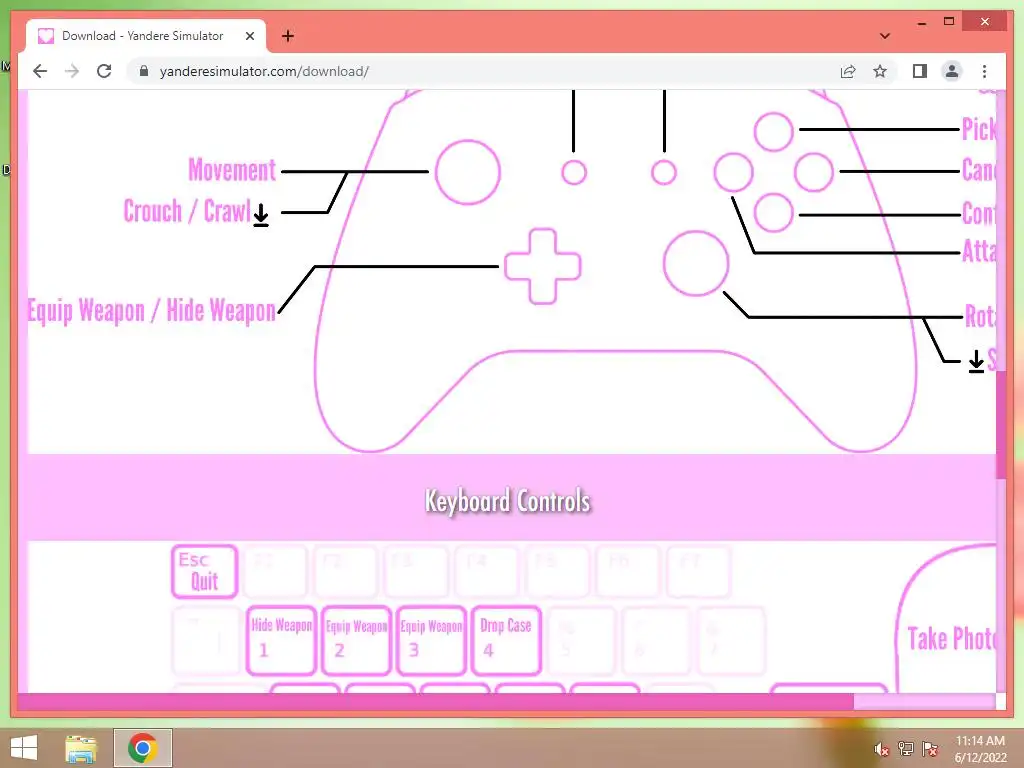1024x768 pixels.
Task: Click the muted volume tray icon
Action: pyautogui.click(x=881, y=749)
